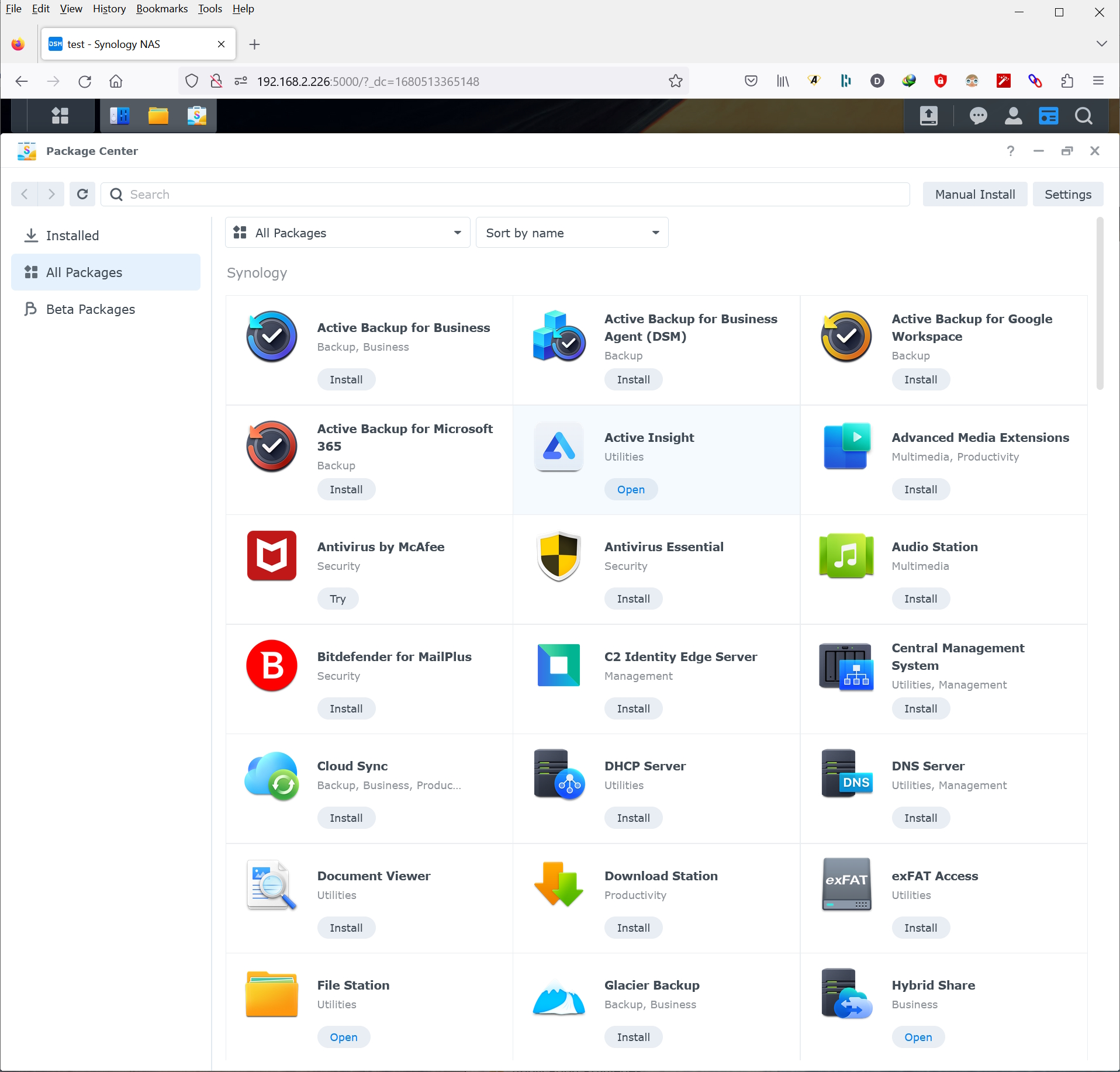The width and height of the screenshot is (1120, 1072).
Task: Click the DSM widgets panel icon
Action: [1048, 116]
